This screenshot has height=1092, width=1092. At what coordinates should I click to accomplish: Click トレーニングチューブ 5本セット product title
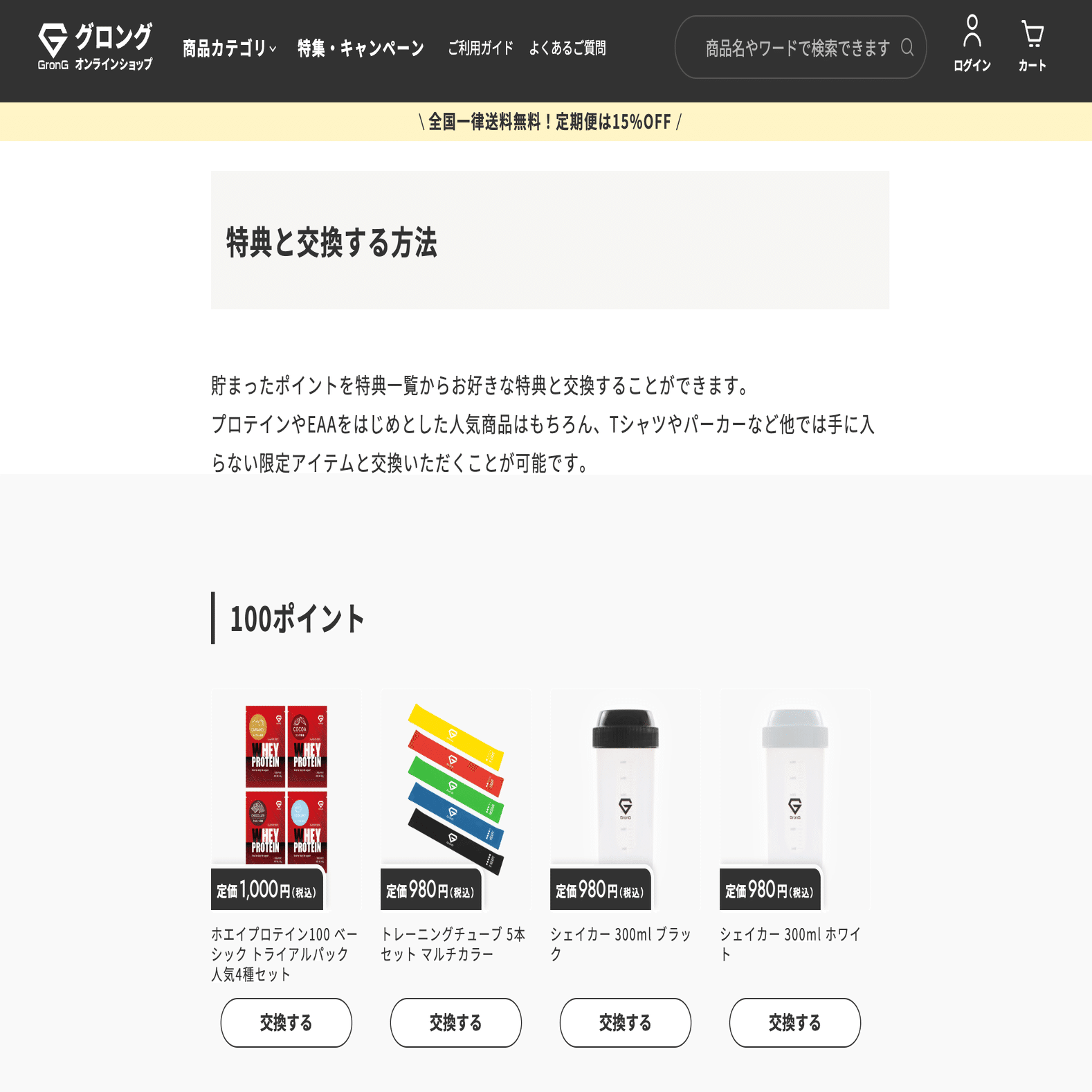pos(453,944)
